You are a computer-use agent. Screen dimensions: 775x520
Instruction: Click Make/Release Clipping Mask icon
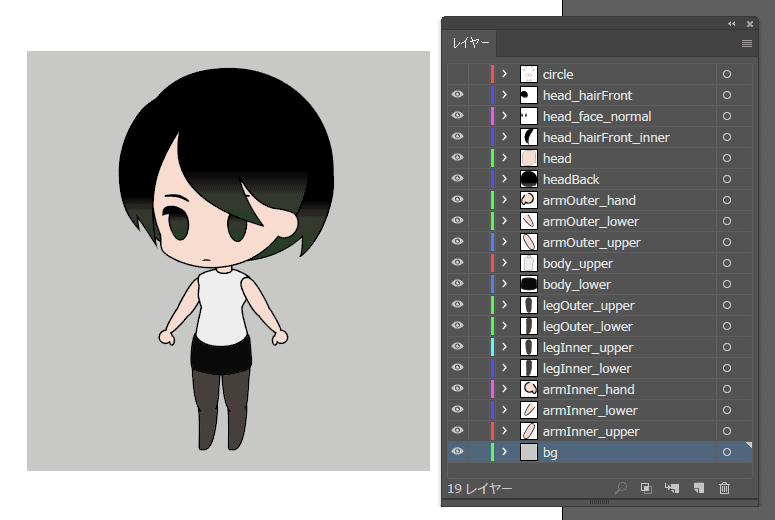click(647, 488)
